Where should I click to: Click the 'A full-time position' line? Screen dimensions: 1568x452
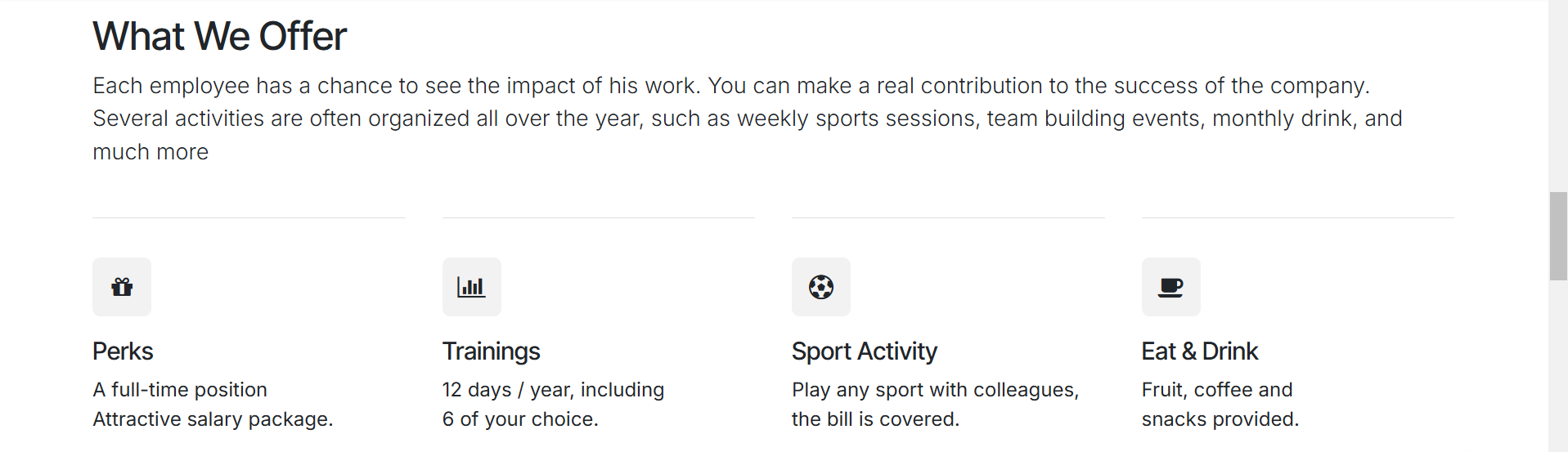click(180, 390)
